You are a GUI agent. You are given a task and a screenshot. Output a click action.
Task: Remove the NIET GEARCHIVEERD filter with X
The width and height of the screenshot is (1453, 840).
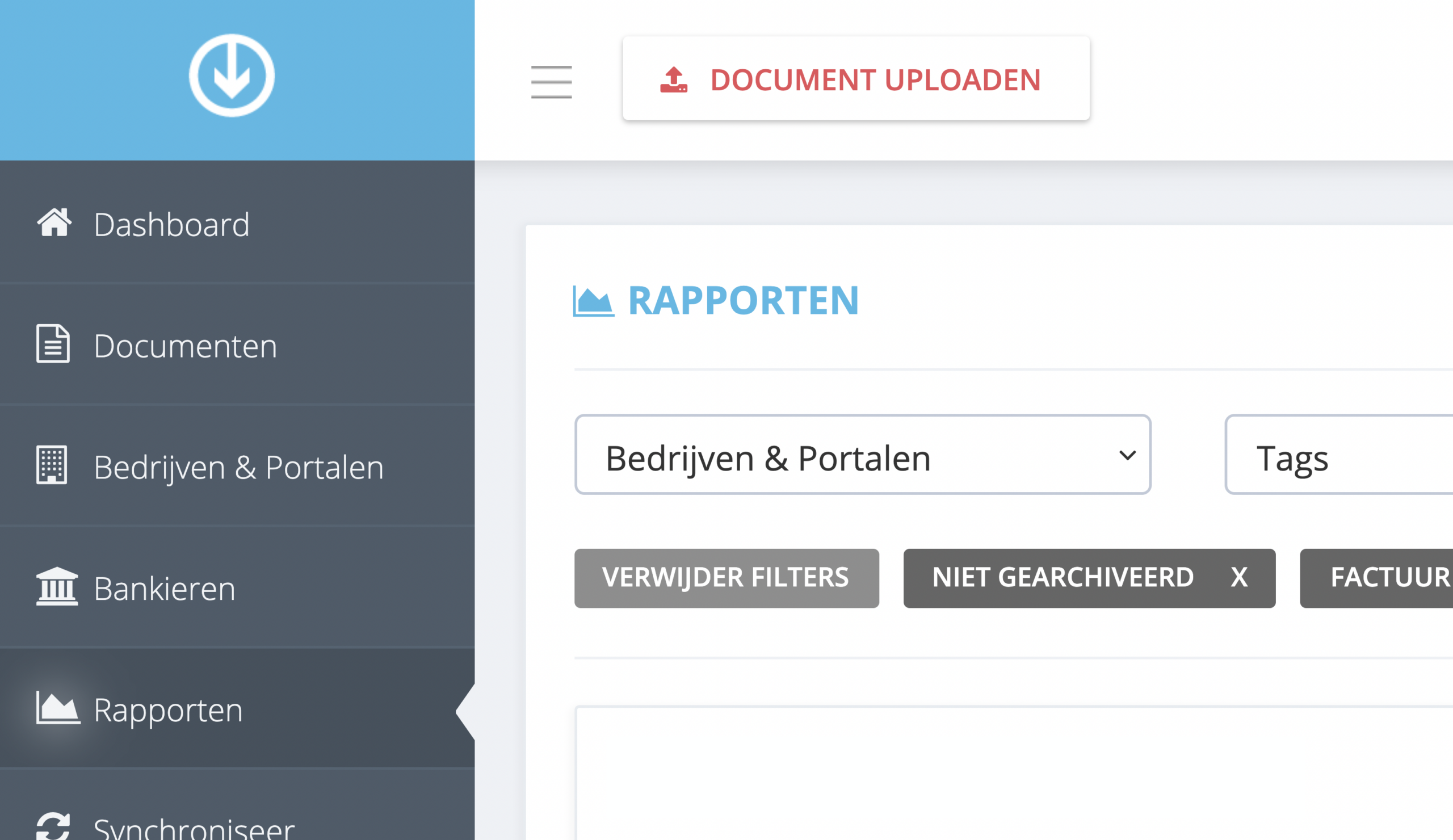tap(1238, 577)
